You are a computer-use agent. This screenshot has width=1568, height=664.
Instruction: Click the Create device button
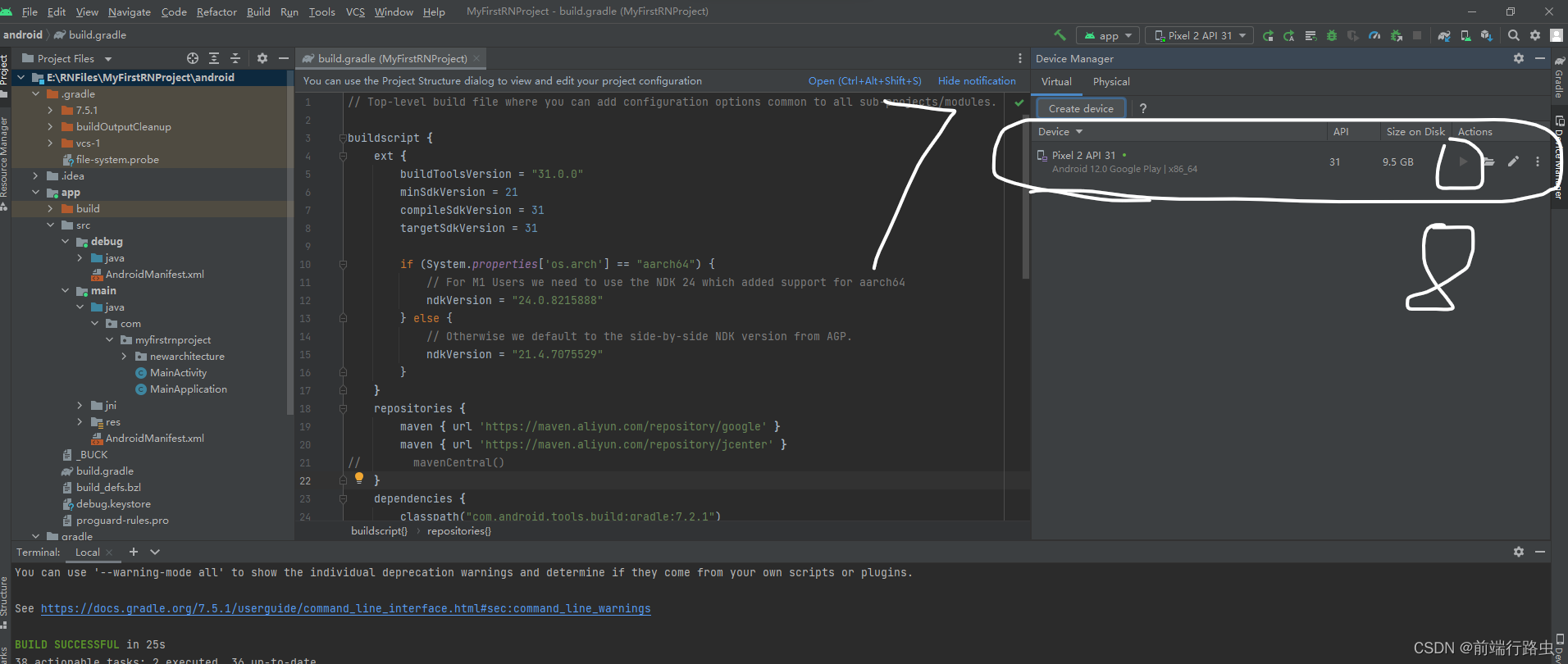(x=1081, y=108)
